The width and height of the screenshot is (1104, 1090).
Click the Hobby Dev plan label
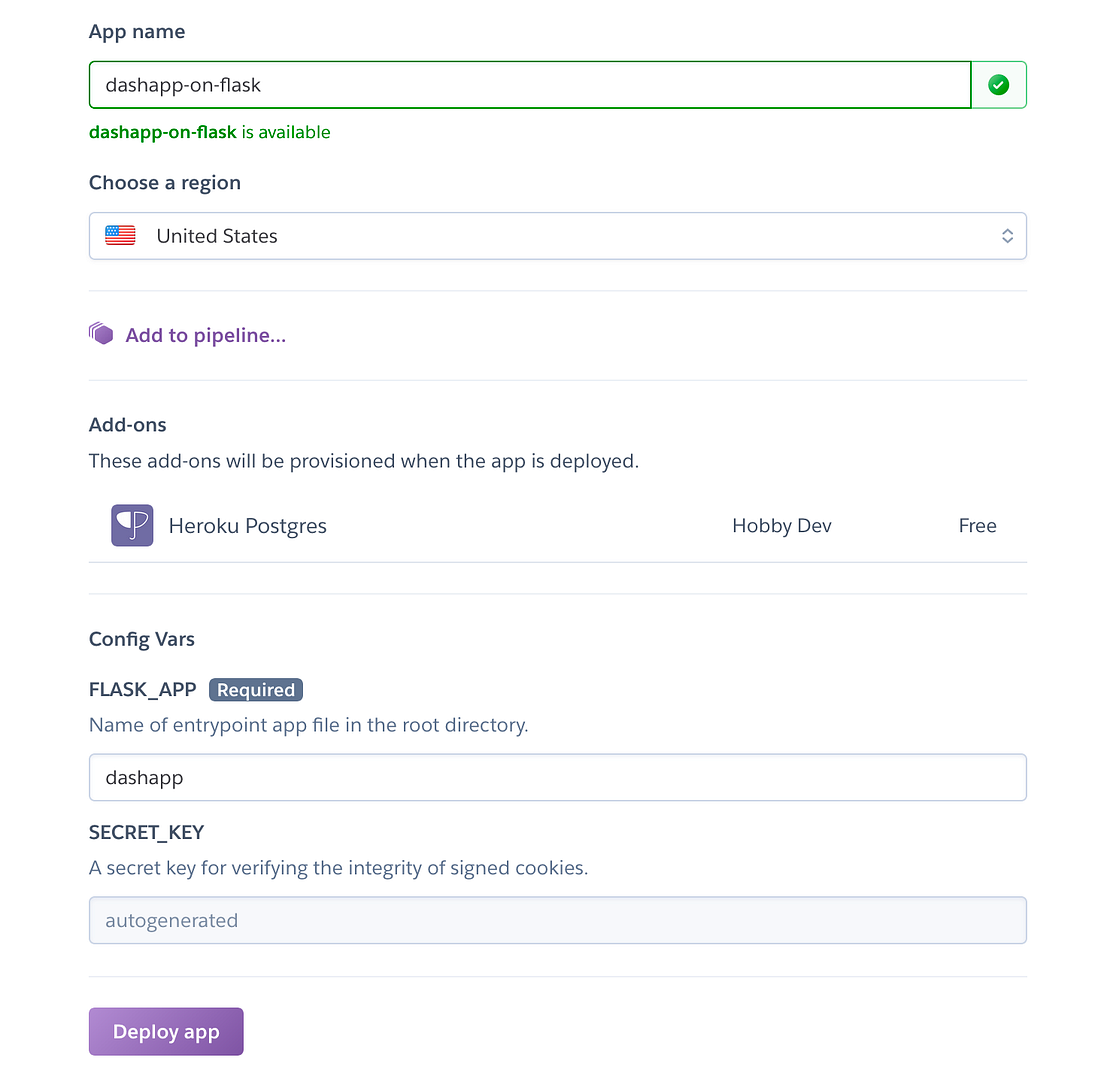click(x=781, y=524)
